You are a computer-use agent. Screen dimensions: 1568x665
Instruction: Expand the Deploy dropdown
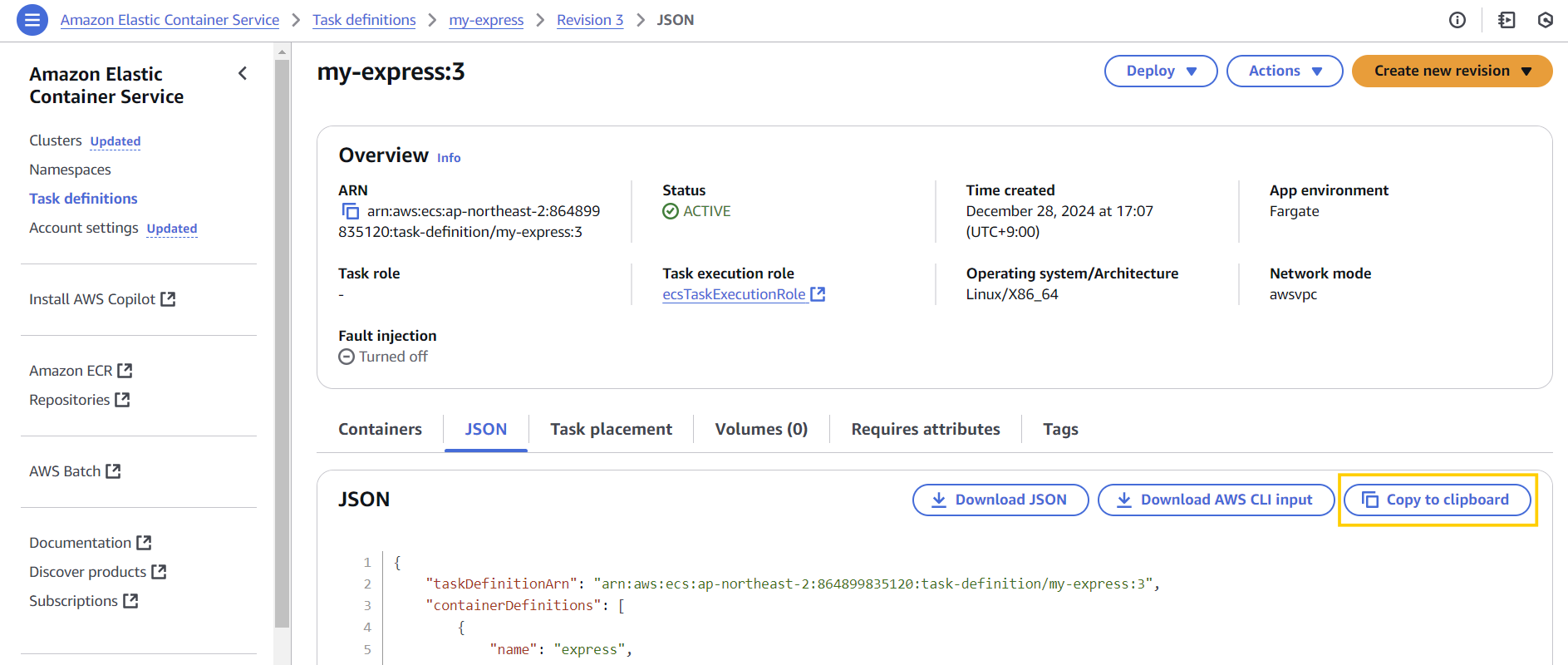[x=1161, y=71]
